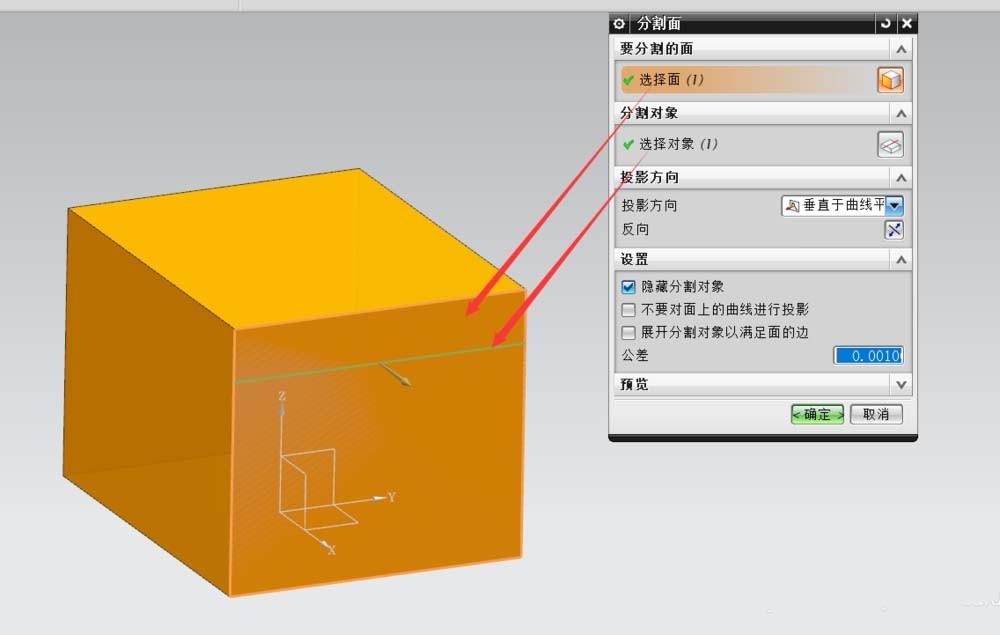The width and height of the screenshot is (1000, 635).
Task: Click 取消 to cancel the divide face operation
Action: click(875, 414)
